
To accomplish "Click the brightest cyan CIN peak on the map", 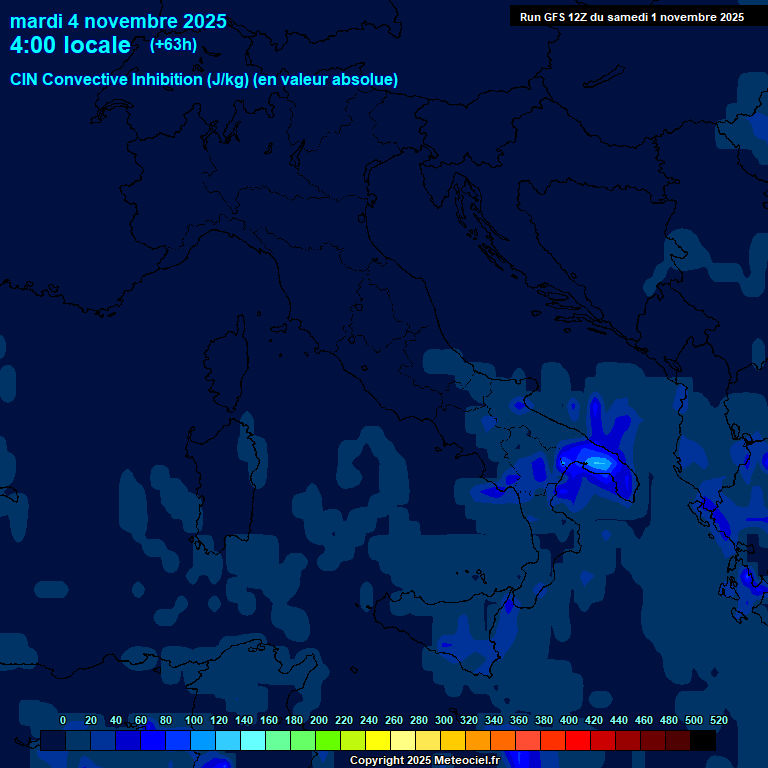I will [598, 462].
